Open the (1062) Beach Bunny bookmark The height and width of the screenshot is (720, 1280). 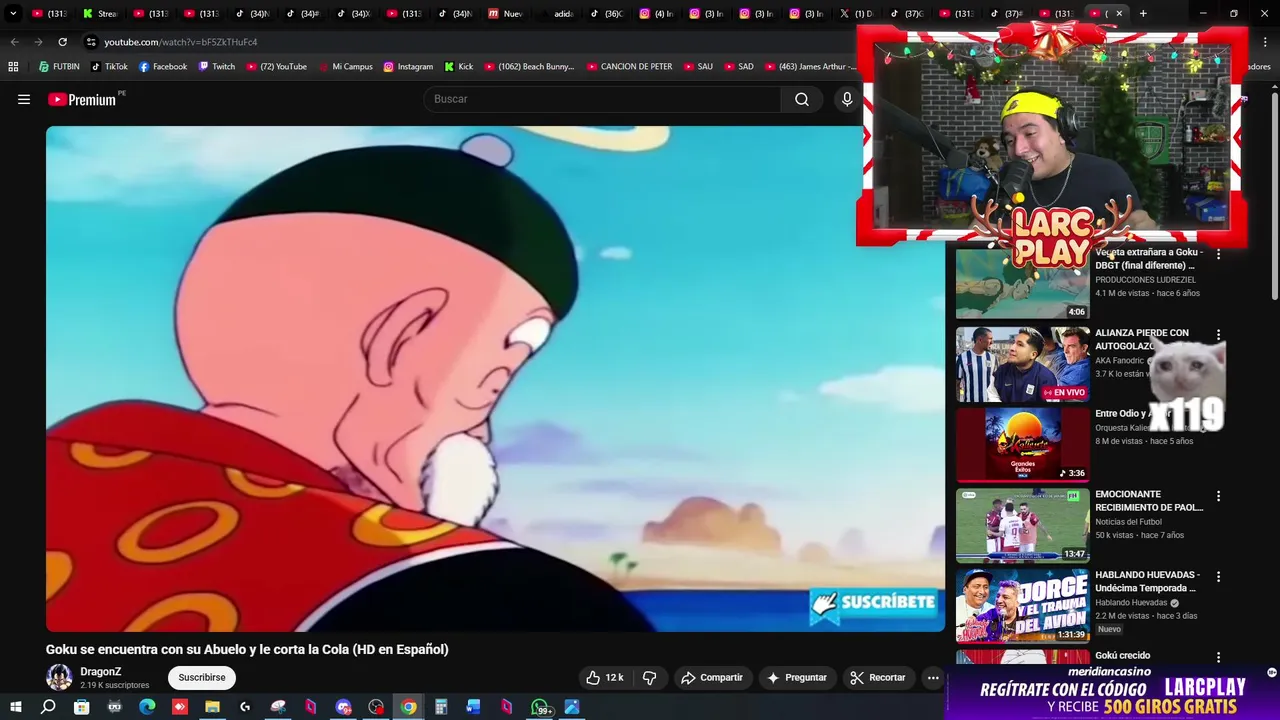click(529, 67)
